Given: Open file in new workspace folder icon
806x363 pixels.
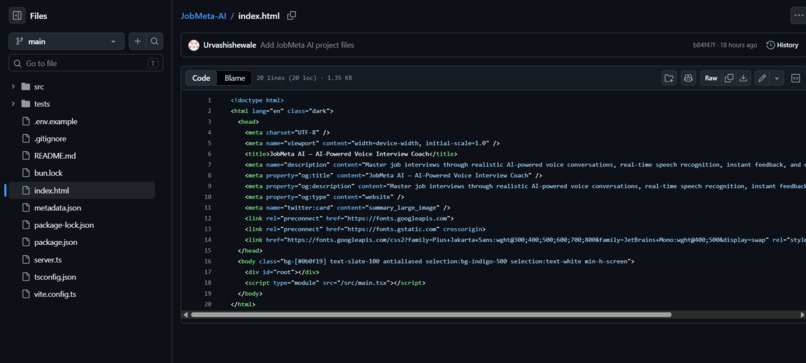Looking at the screenshot, I should pos(669,78).
